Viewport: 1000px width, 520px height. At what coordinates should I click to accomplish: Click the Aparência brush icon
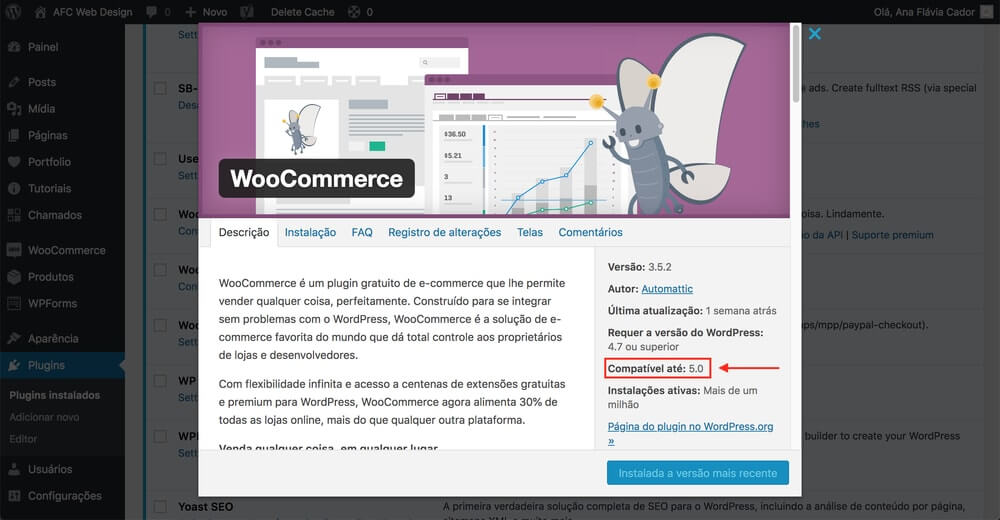14,339
